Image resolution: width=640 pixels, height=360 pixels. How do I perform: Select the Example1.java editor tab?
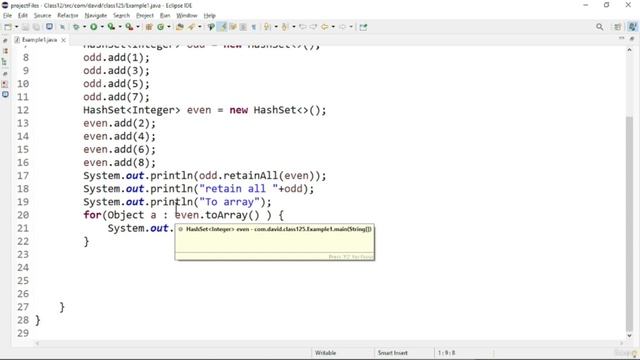[39, 40]
